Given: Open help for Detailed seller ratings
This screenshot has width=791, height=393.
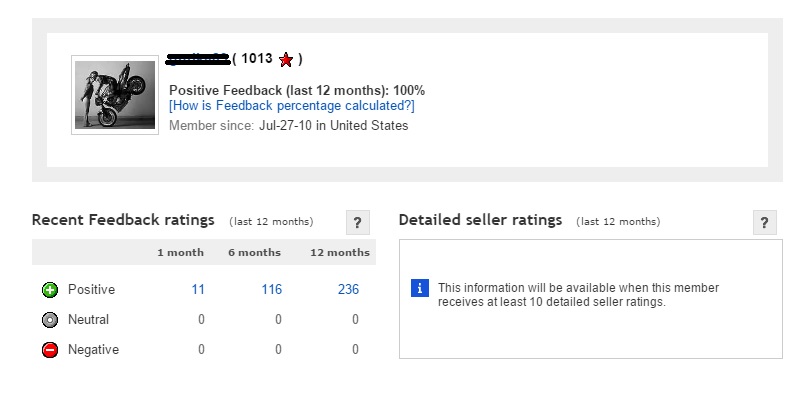Looking at the screenshot, I should [765, 222].
